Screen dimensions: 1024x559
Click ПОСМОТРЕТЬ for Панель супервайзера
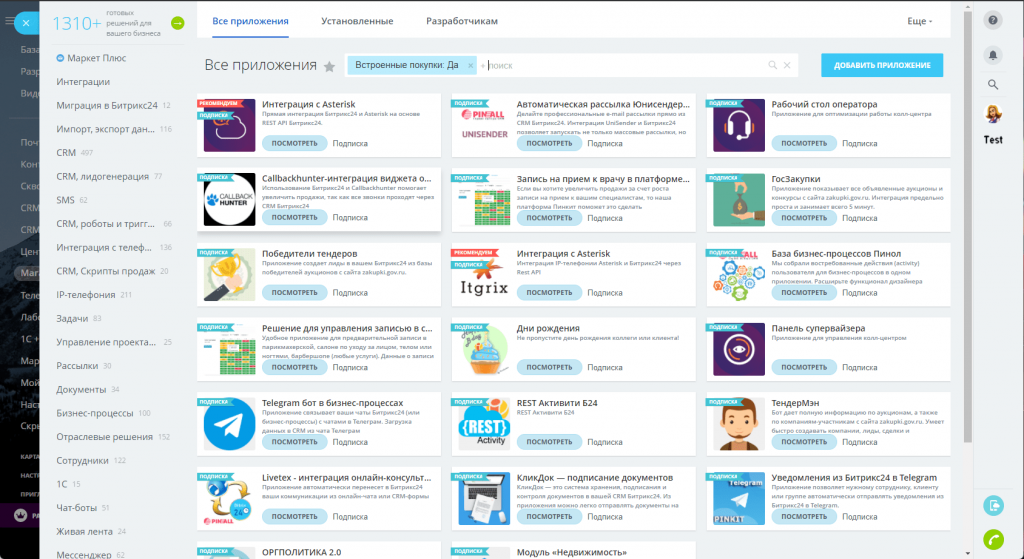(804, 367)
